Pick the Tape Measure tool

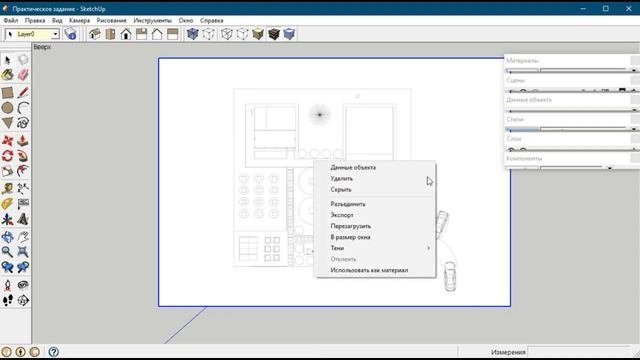coord(7,189)
